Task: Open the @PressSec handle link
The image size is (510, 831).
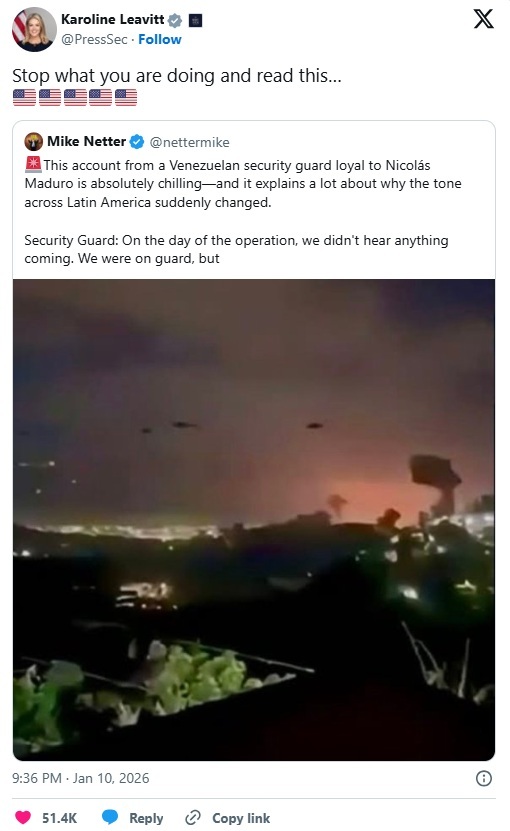Action: pyautogui.click(x=94, y=40)
